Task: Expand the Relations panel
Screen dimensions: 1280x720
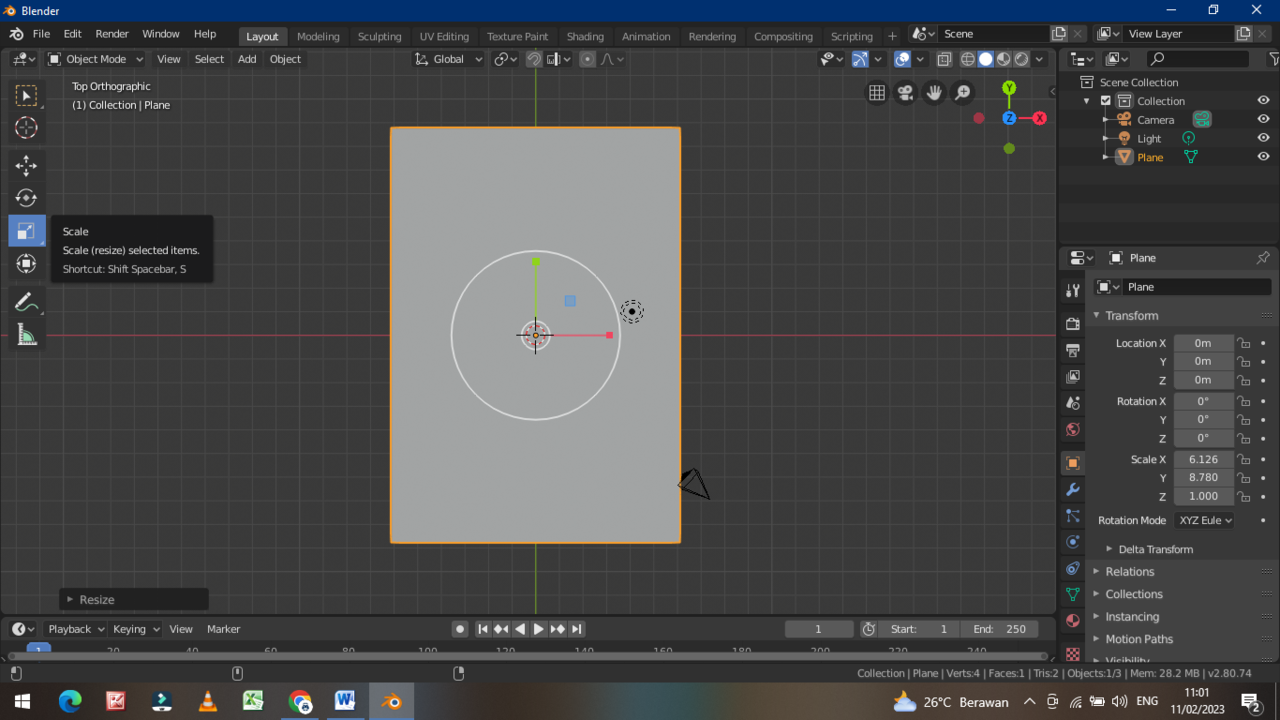Action: [x=1129, y=572]
